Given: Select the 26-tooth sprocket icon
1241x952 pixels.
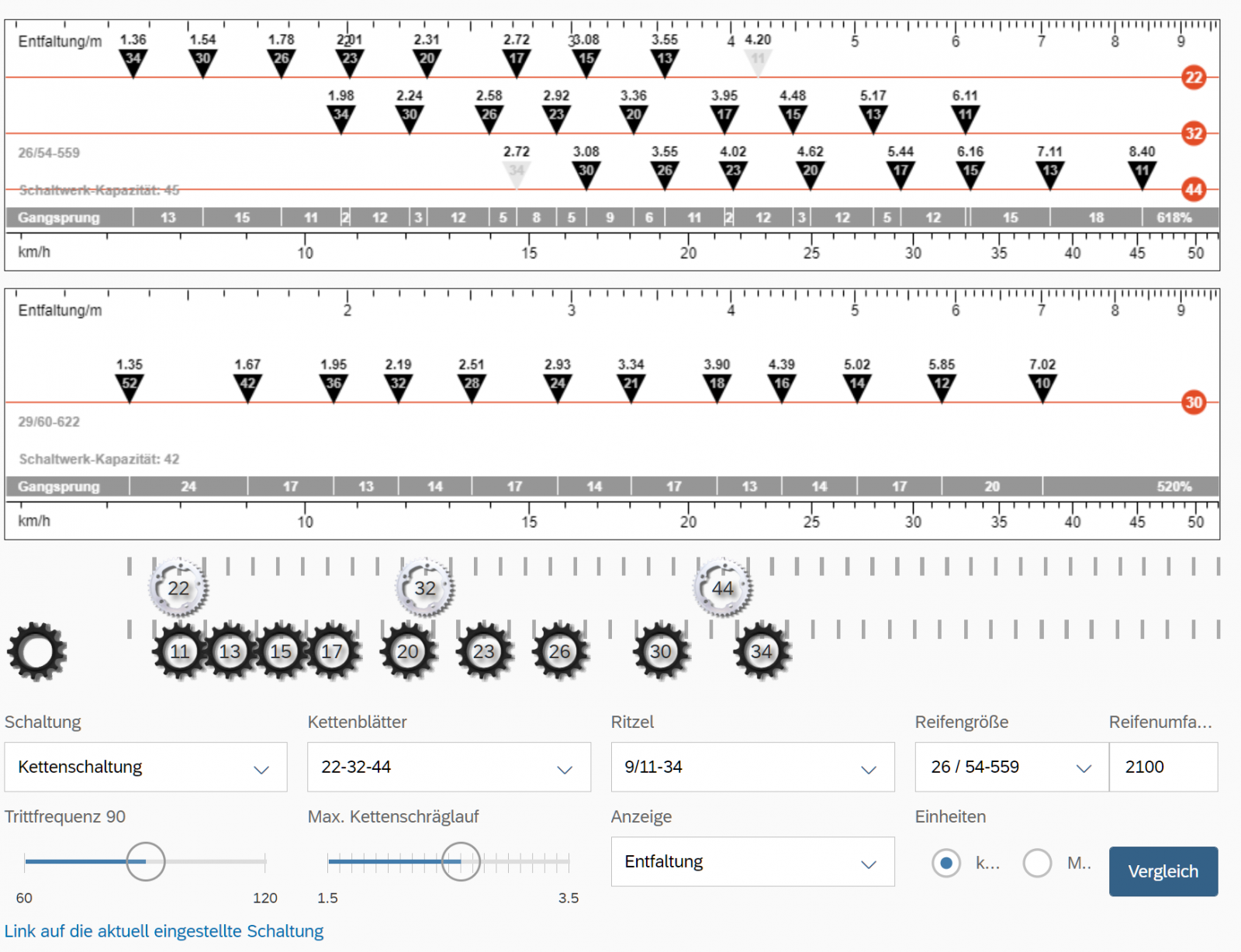Looking at the screenshot, I should point(559,652).
